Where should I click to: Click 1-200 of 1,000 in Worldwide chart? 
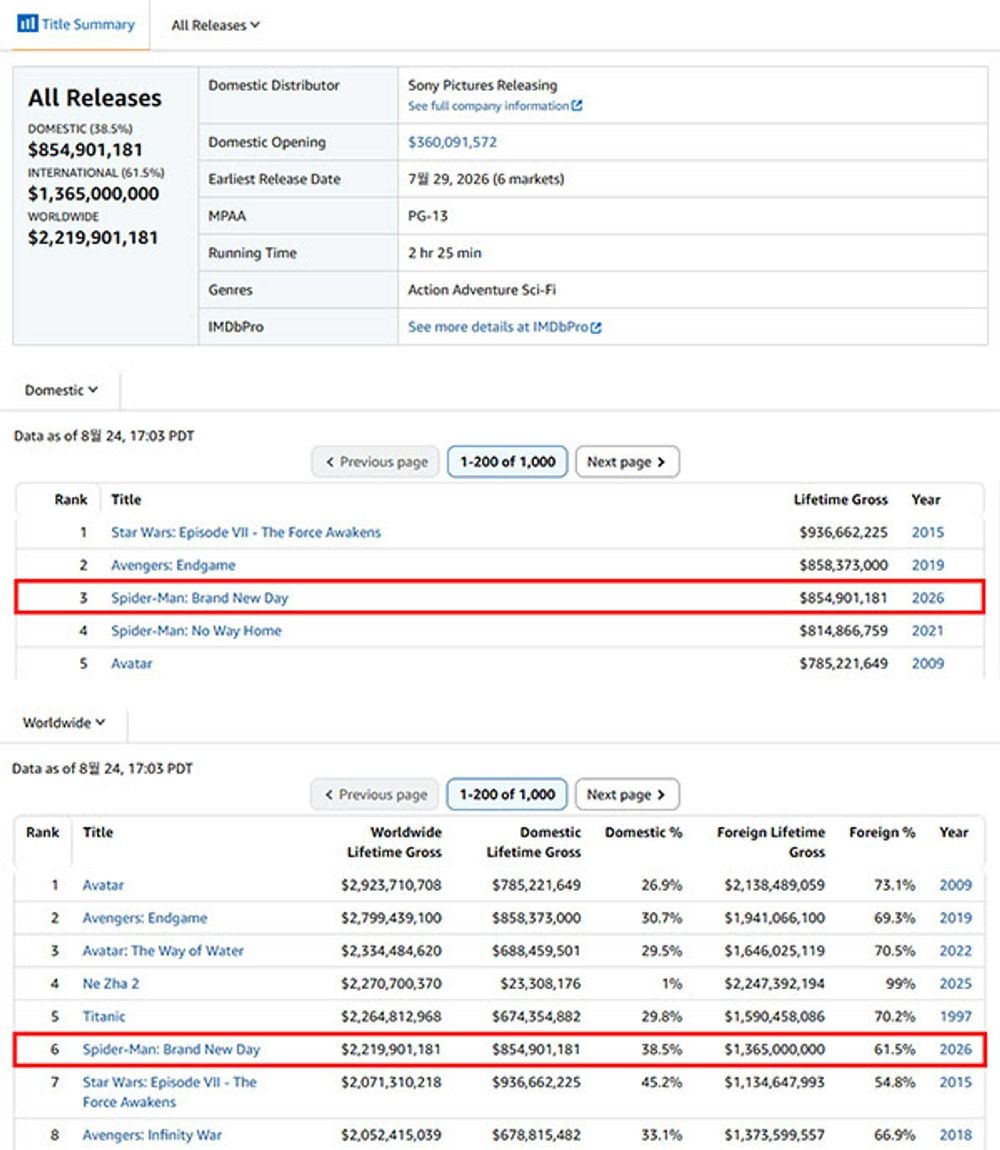pyautogui.click(x=507, y=794)
